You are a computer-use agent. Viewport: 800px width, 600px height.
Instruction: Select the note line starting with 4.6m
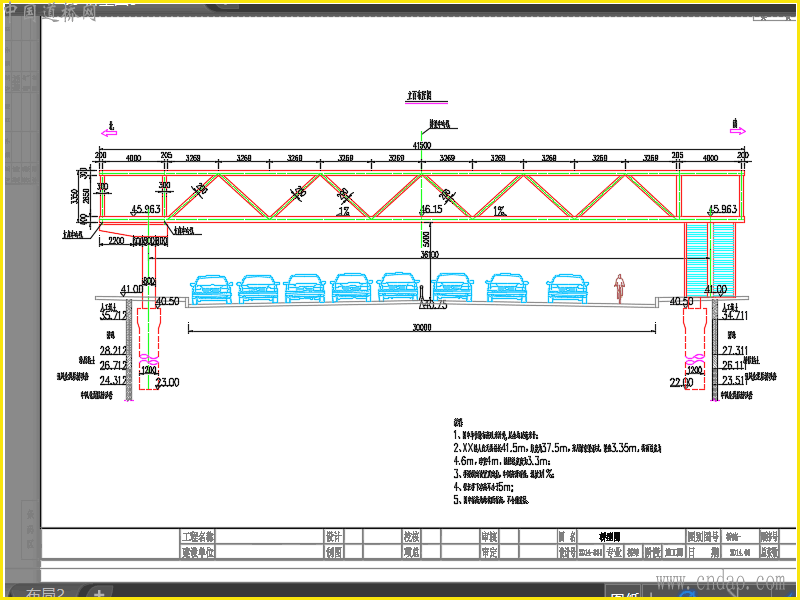(502, 461)
